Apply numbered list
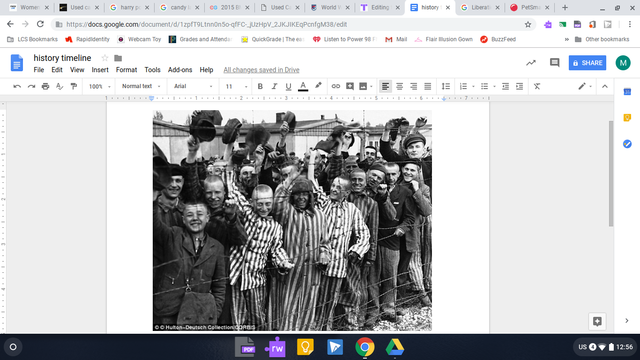 (x=463, y=87)
